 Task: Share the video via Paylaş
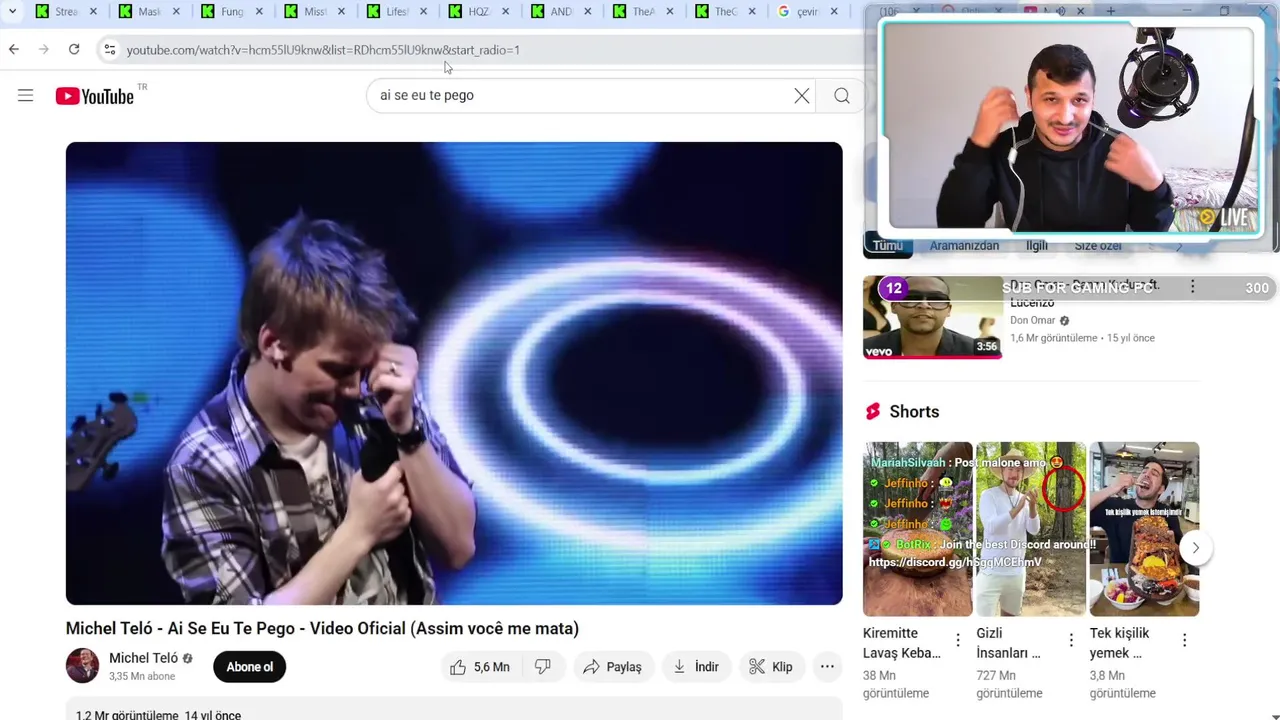pyautogui.click(x=613, y=667)
